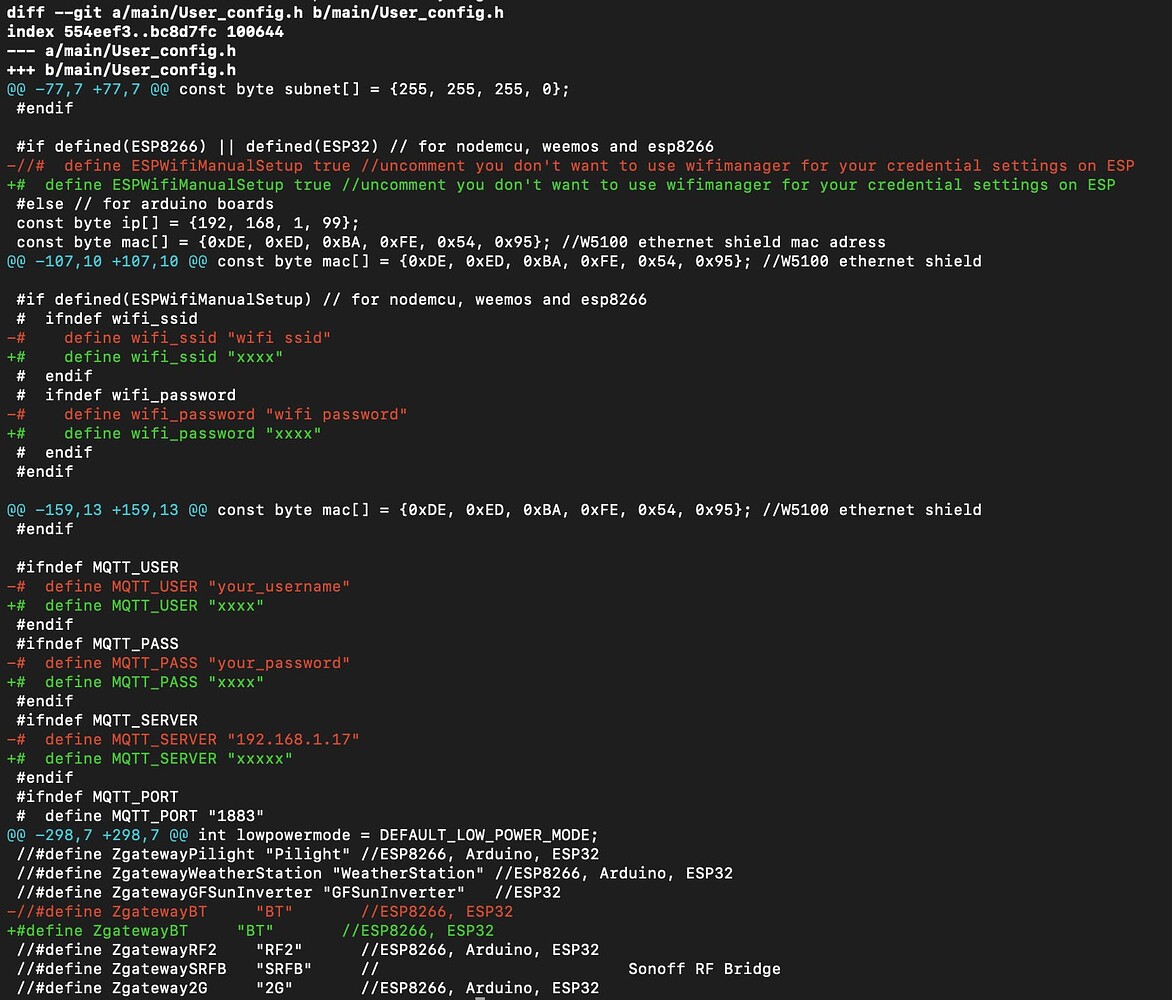Image resolution: width=1172 pixels, height=1000 pixels.
Task: Click the removed red ESPWifiManualSetup line
Action: point(570,166)
